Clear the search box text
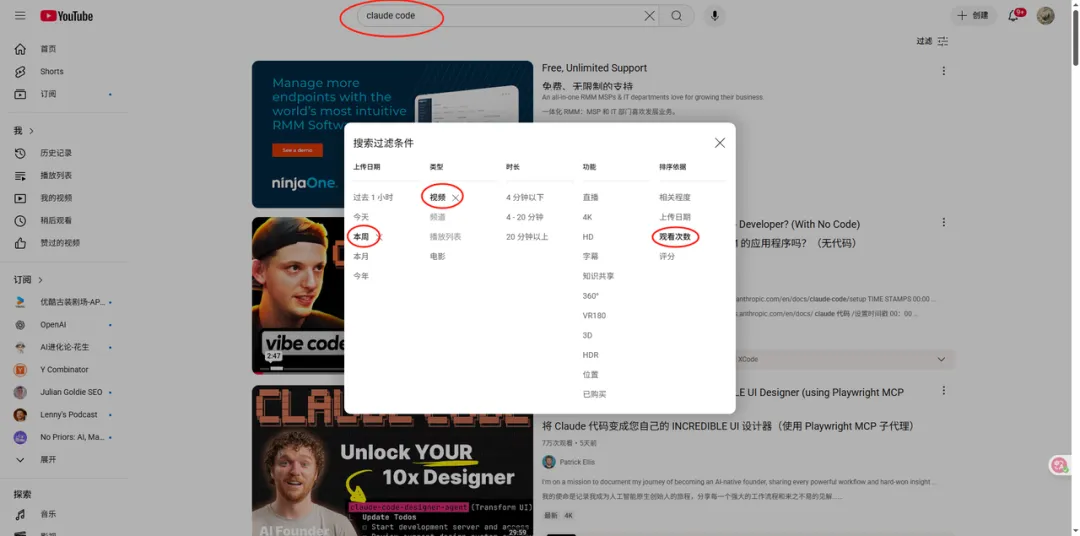 649,16
